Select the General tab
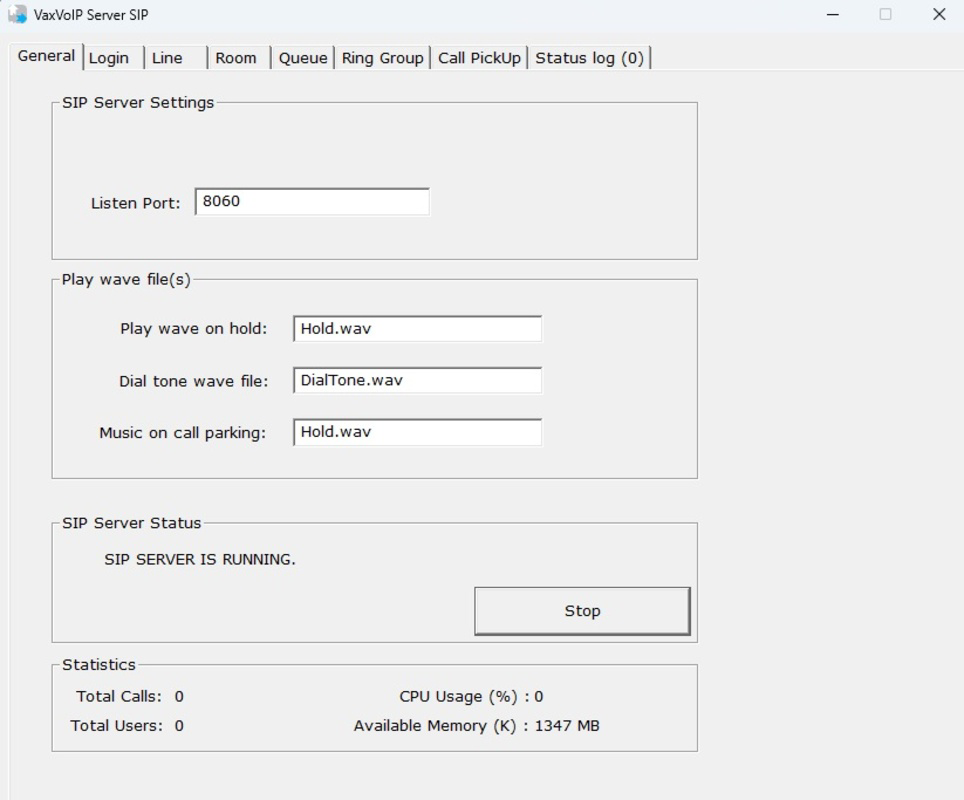Image resolution: width=964 pixels, height=800 pixels. click(45, 57)
